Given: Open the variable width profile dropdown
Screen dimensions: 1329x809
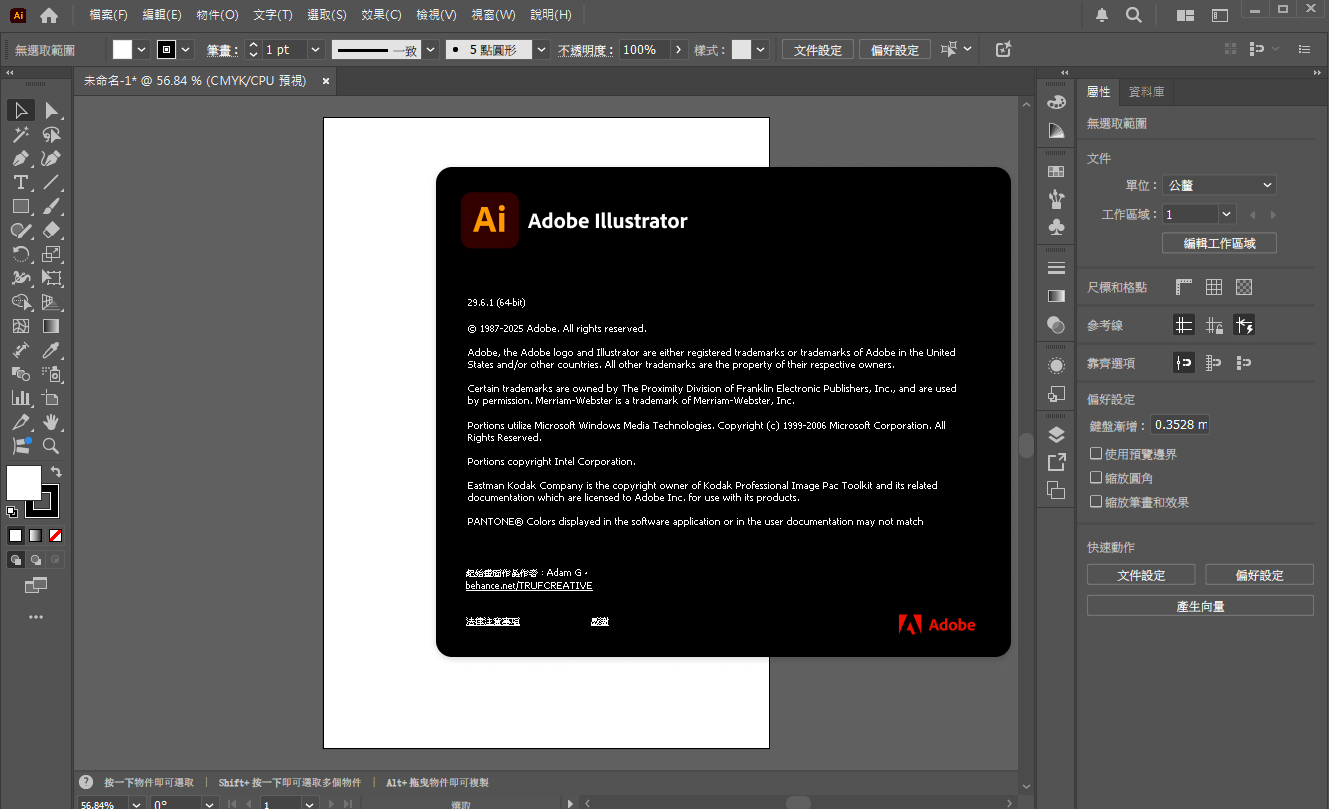Looking at the screenshot, I should [431, 49].
